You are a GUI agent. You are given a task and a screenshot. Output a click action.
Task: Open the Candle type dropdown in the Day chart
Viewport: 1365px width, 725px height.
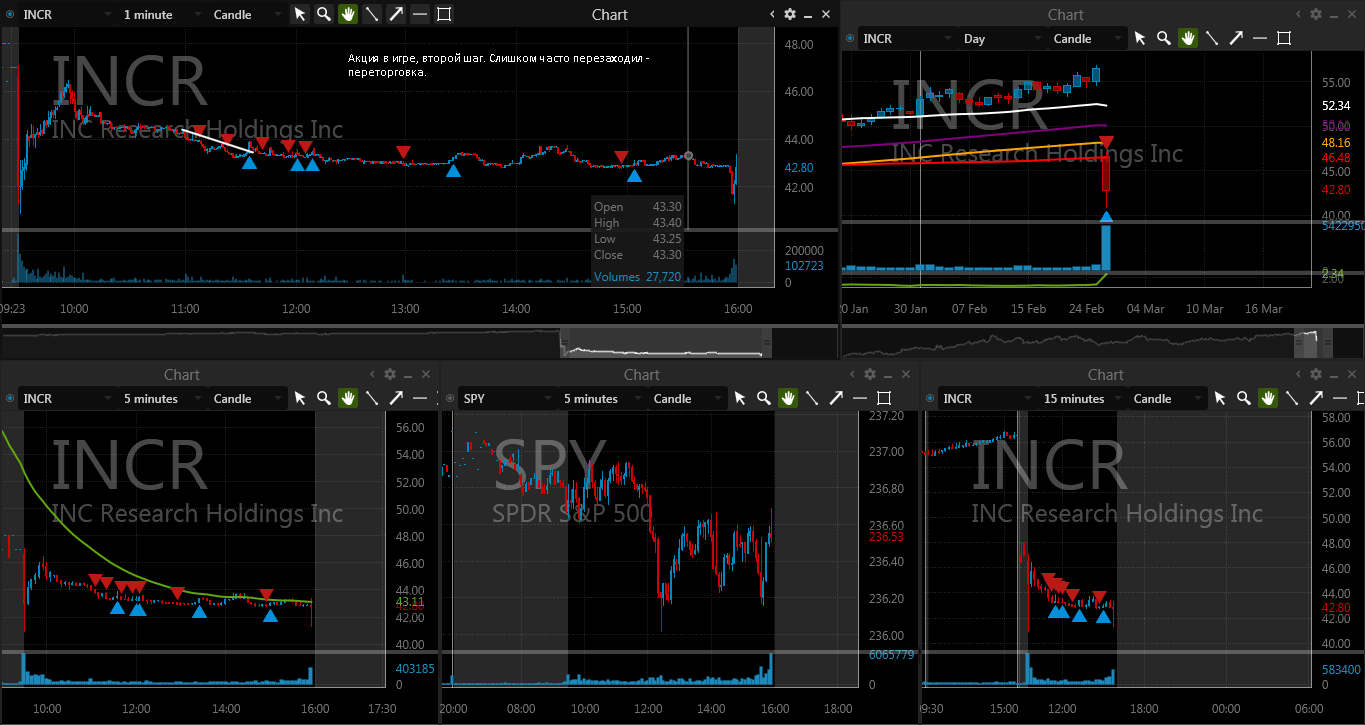1086,38
